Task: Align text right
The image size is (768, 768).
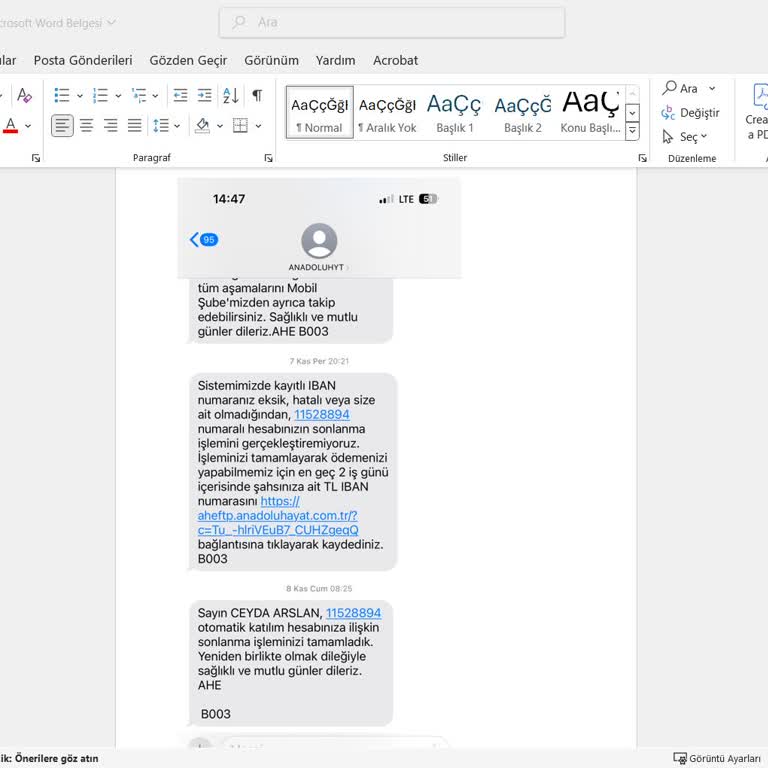Action: pyautogui.click(x=111, y=126)
